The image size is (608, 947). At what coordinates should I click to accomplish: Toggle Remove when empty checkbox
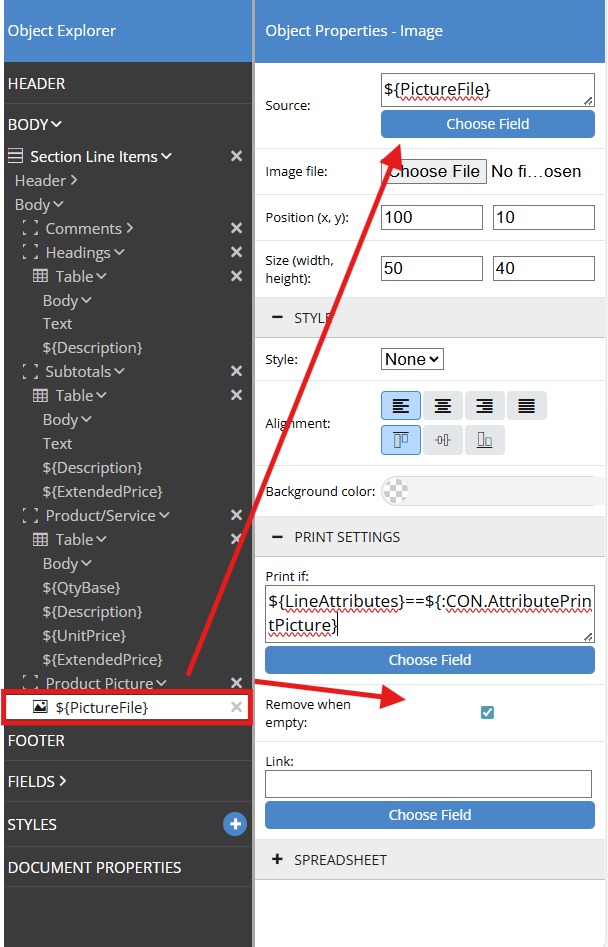[x=487, y=713]
